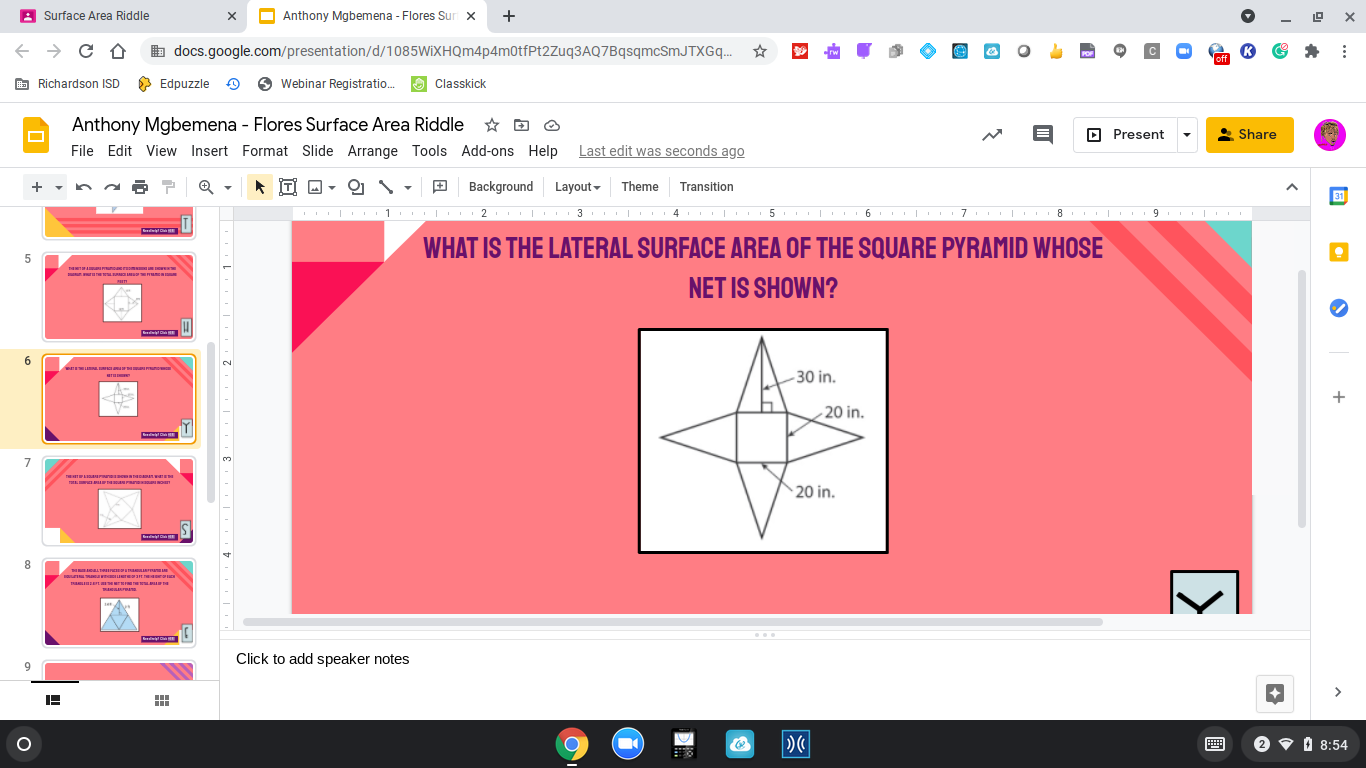
Task: Expand the Layout dropdown
Action: pos(577,187)
